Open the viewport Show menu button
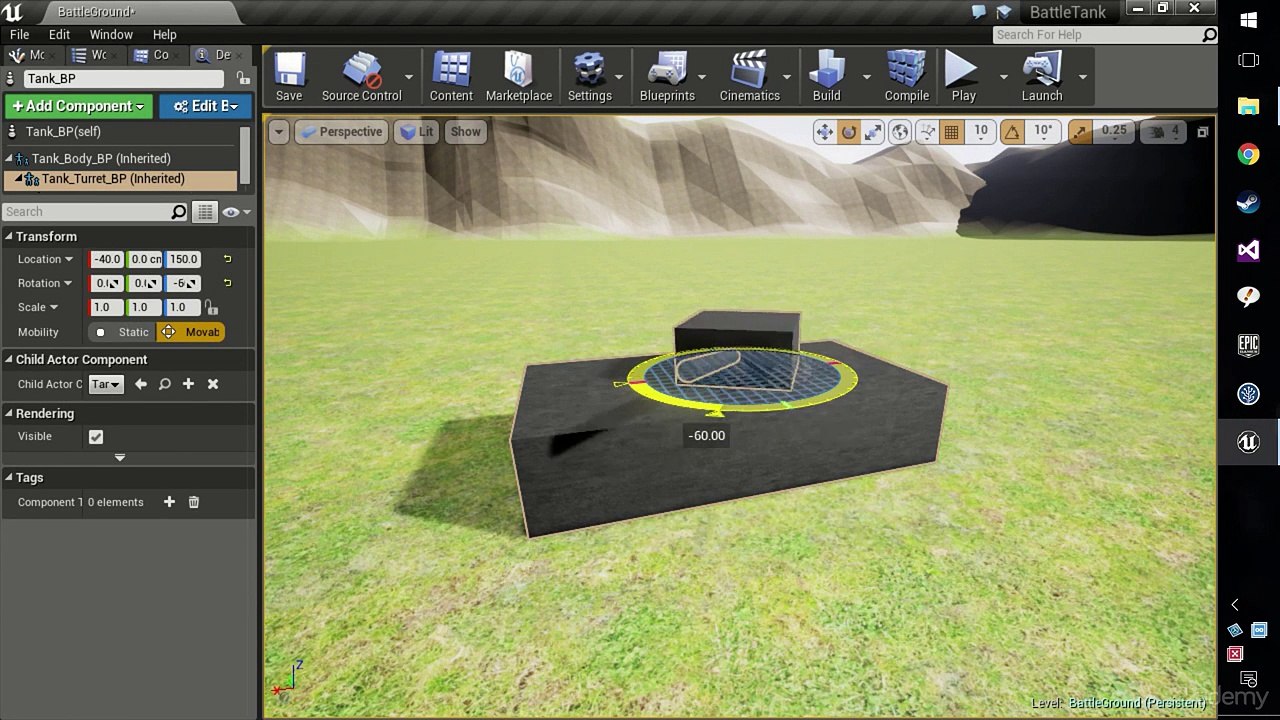1280x720 pixels. click(465, 132)
